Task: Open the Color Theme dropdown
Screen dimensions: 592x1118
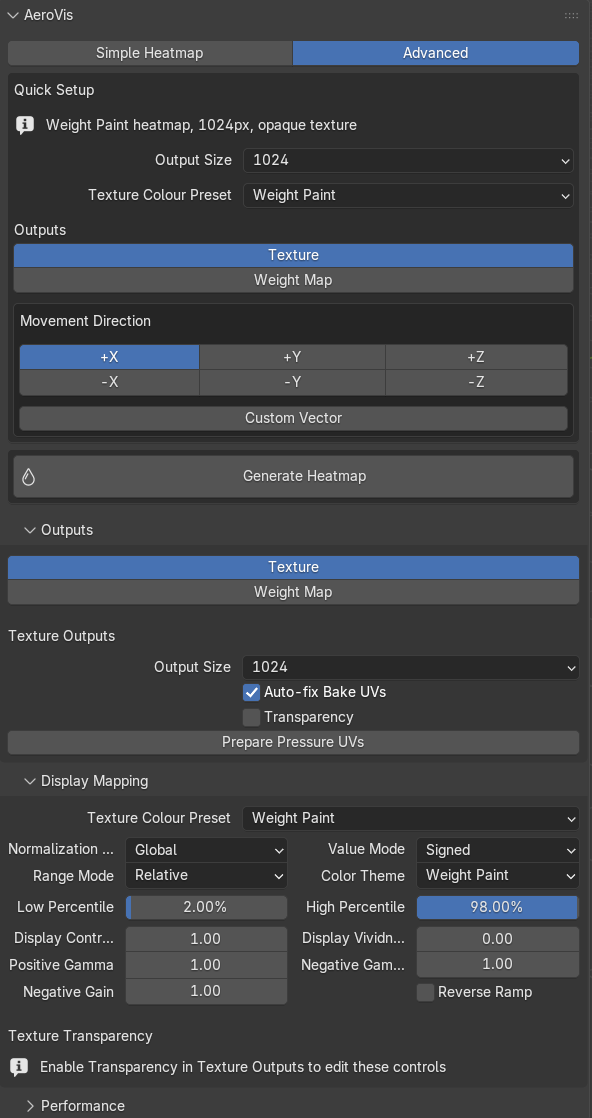Action: (x=498, y=876)
